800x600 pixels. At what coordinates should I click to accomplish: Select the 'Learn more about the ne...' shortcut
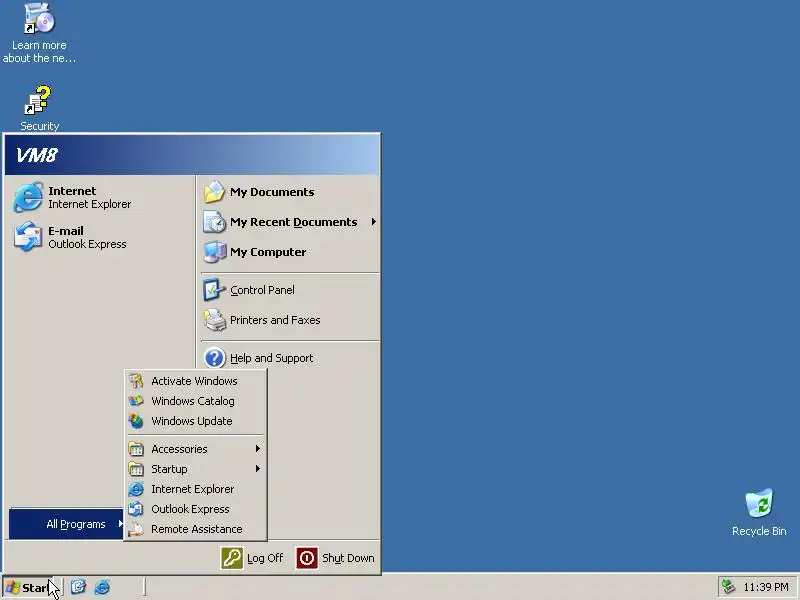39,33
